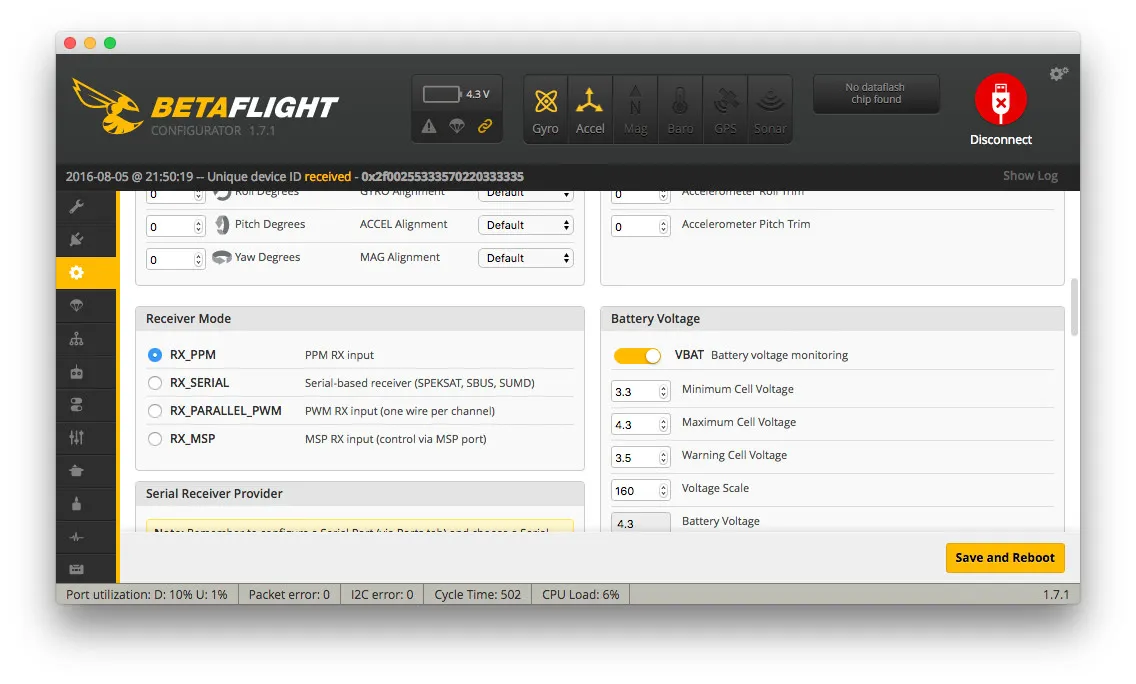Click the Save and Reboot button
Screen dimensions: 1136x684
tap(1004, 558)
